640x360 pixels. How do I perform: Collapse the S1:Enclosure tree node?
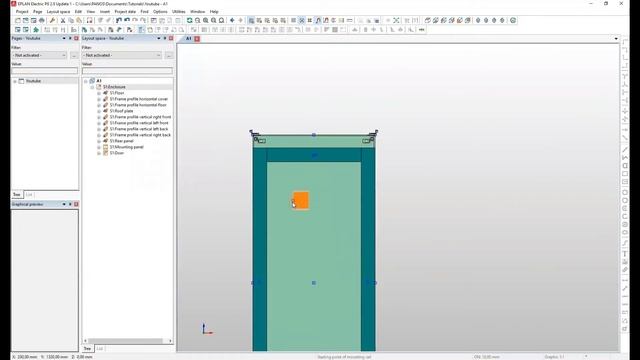coord(92,87)
